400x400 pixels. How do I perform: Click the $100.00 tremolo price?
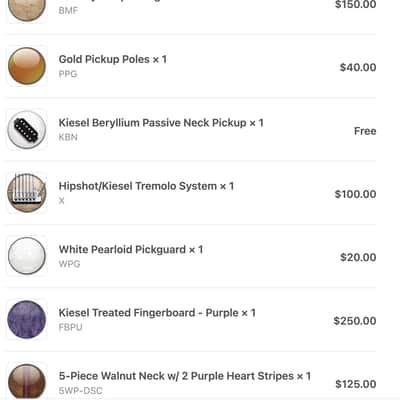(355, 194)
